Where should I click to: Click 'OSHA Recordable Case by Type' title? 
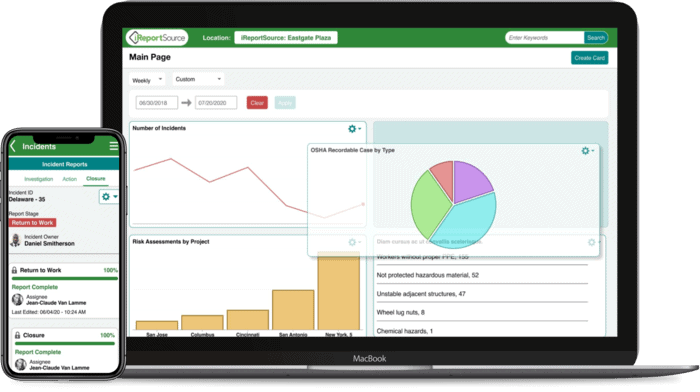tap(353, 150)
